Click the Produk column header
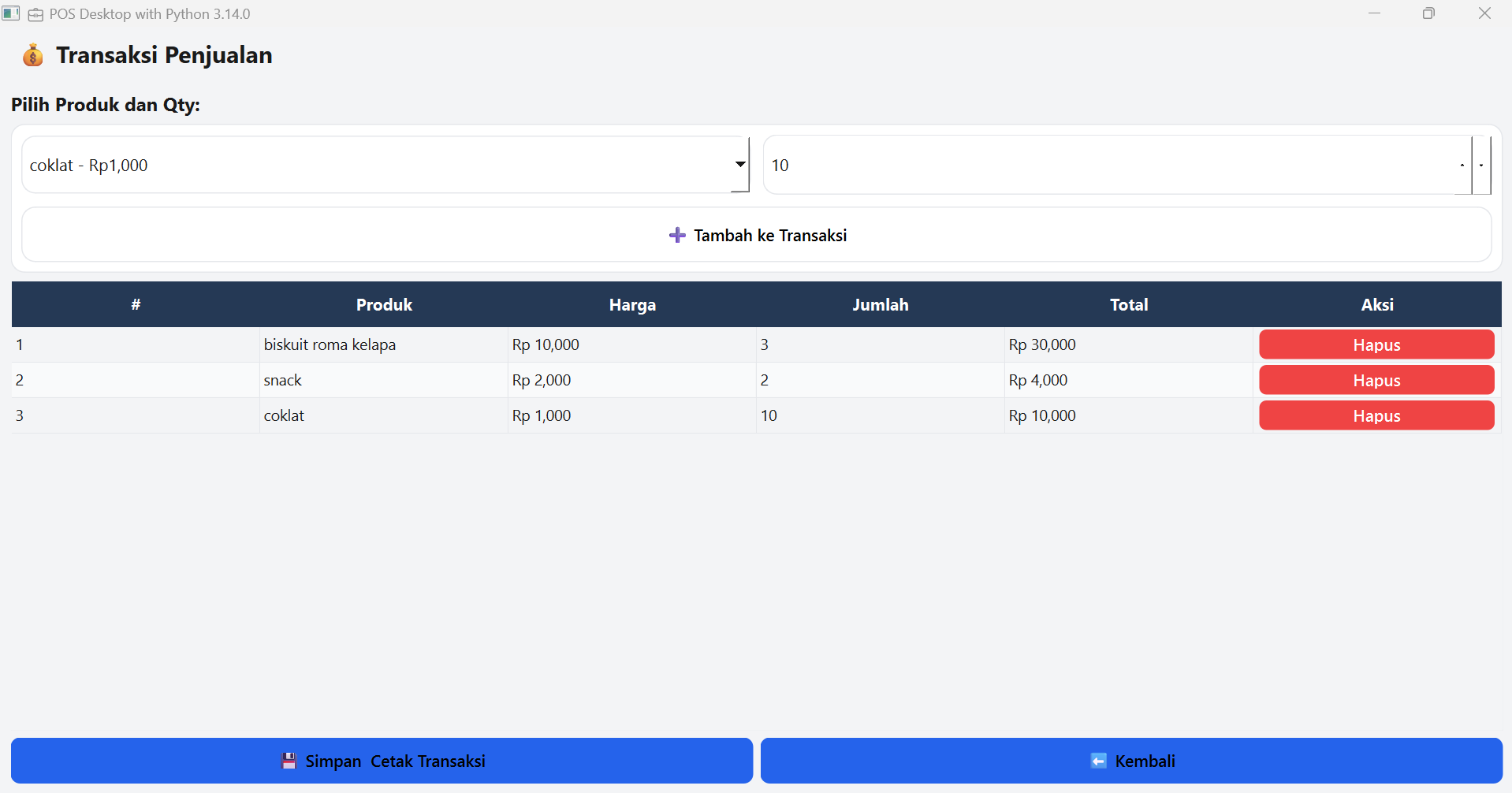Screen dimensions: 1512x793 coord(384,304)
